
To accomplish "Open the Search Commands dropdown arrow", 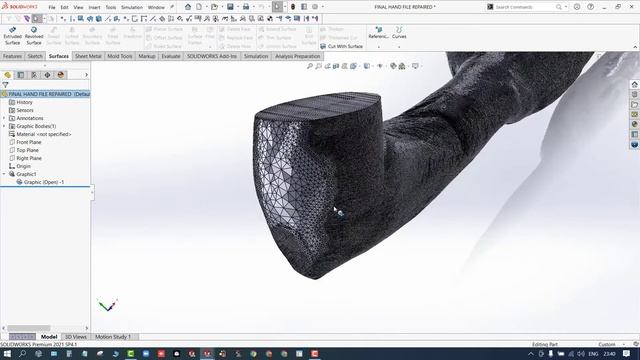I will (x=566, y=7).
